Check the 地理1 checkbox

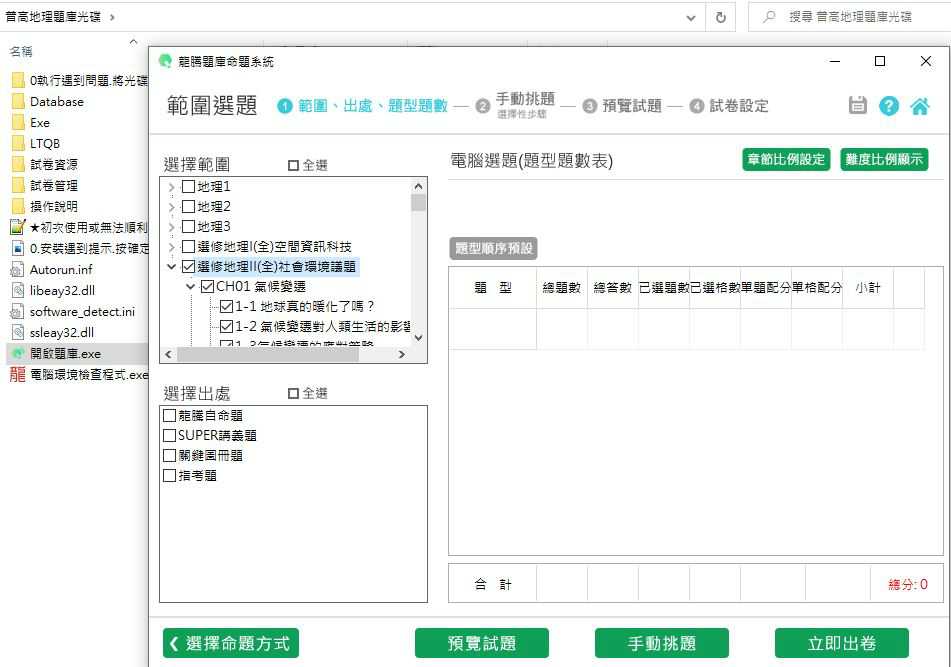tap(189, 186)
